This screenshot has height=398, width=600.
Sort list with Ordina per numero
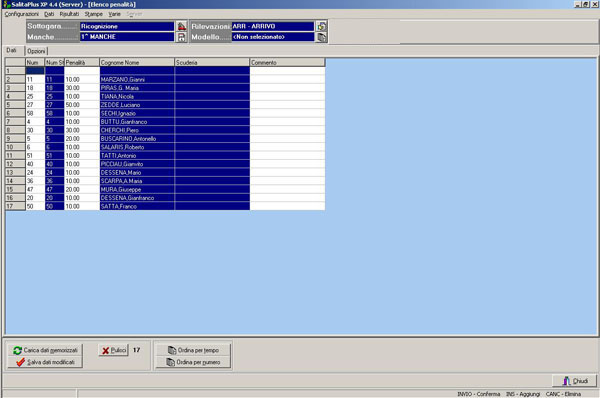coord(193,362)
